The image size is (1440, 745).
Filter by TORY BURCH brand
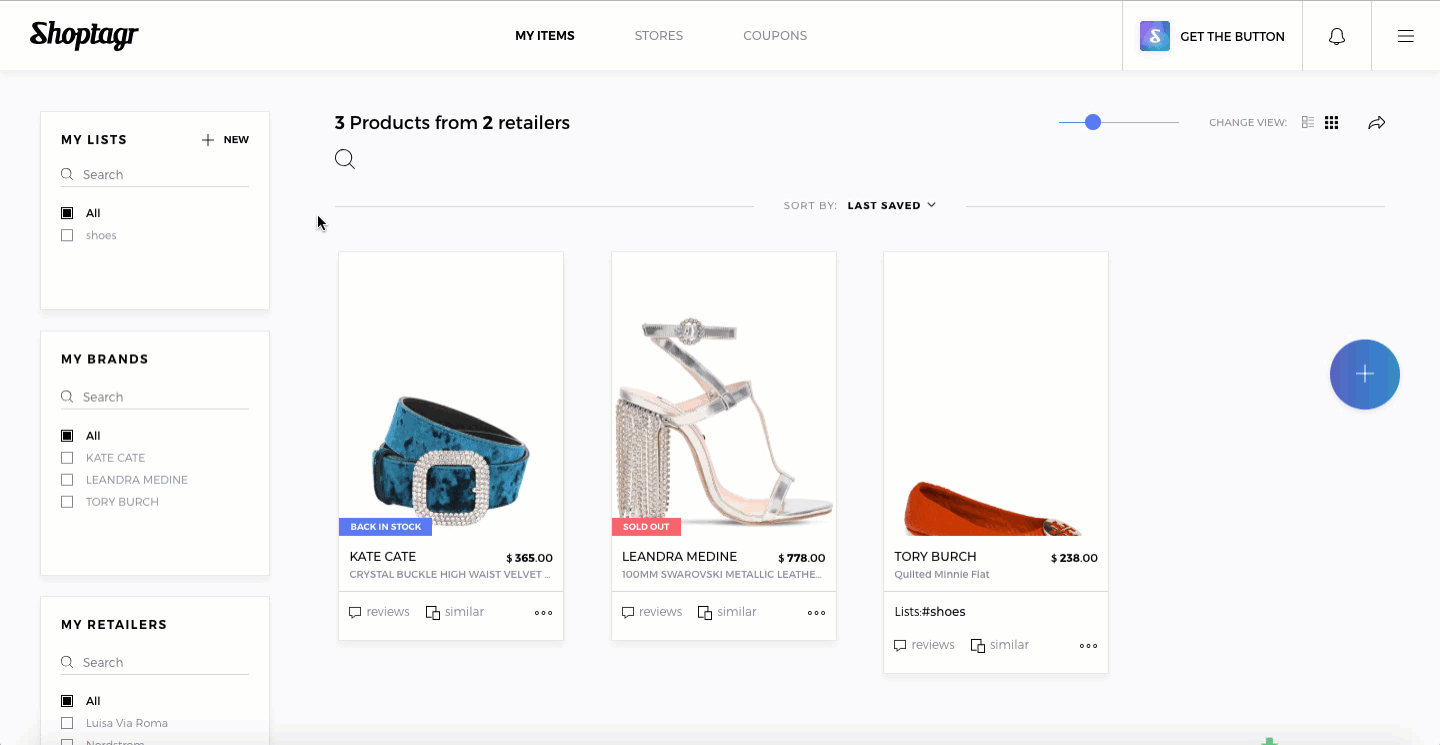[x=67, y=501]
